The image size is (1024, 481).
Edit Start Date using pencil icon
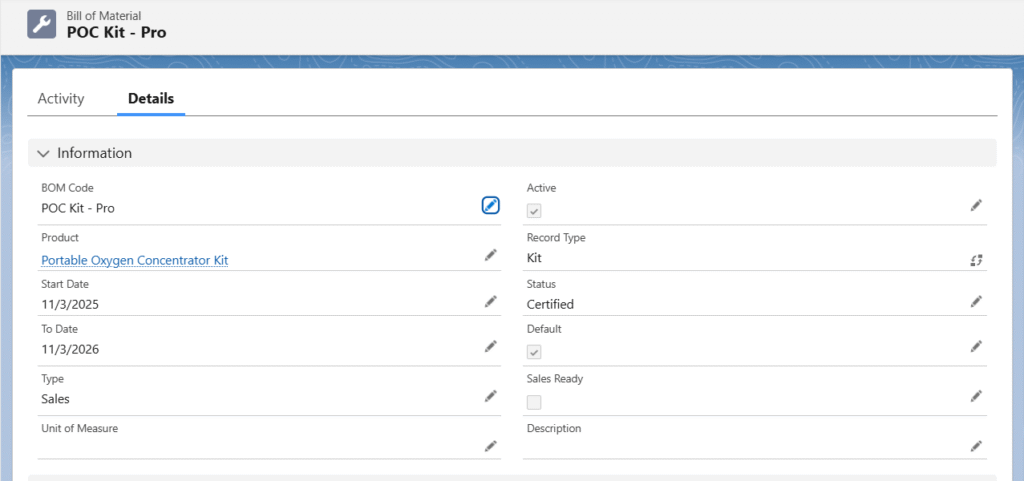point(490,301)
